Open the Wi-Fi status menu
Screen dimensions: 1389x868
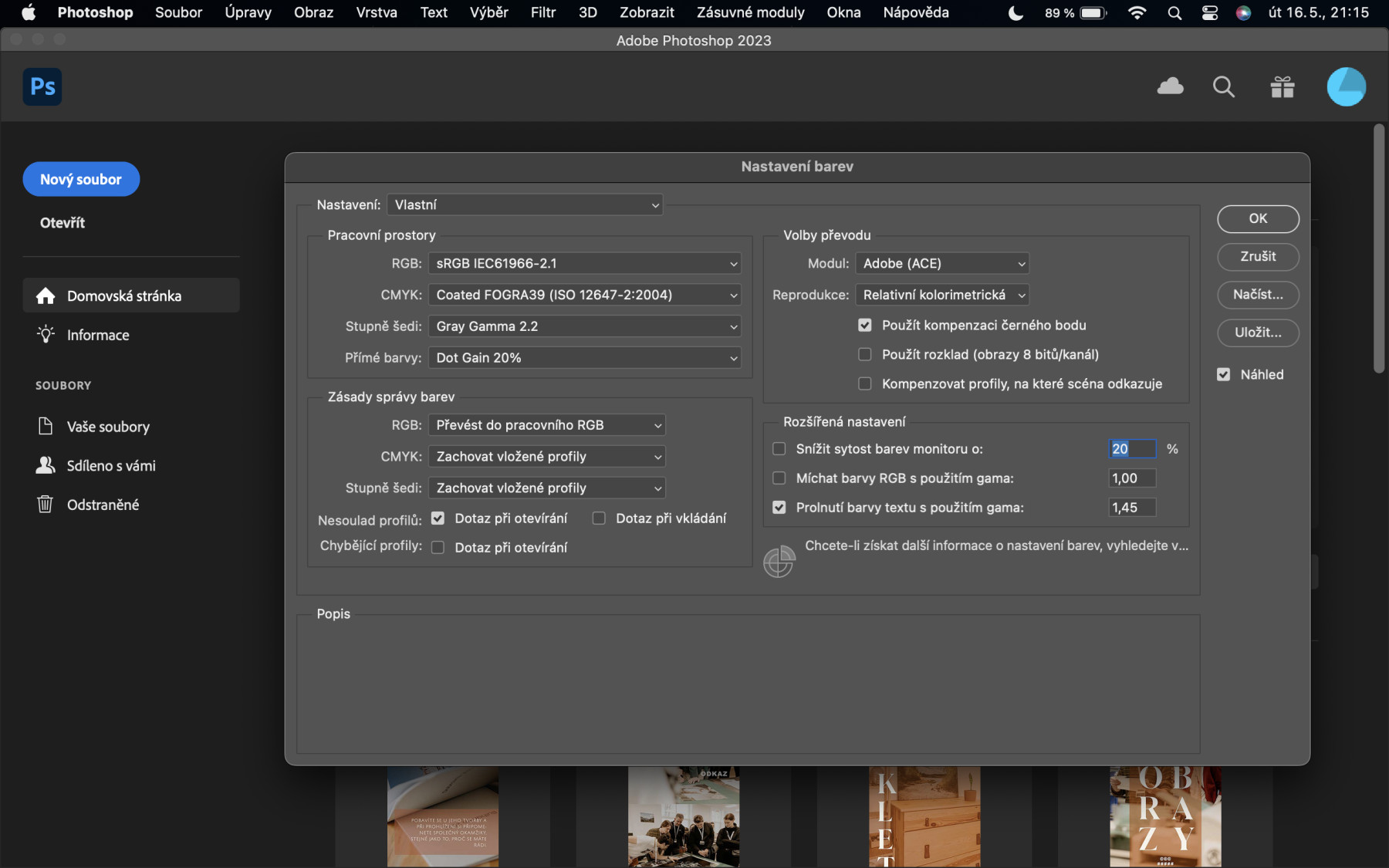click(x=1137, y=12)
